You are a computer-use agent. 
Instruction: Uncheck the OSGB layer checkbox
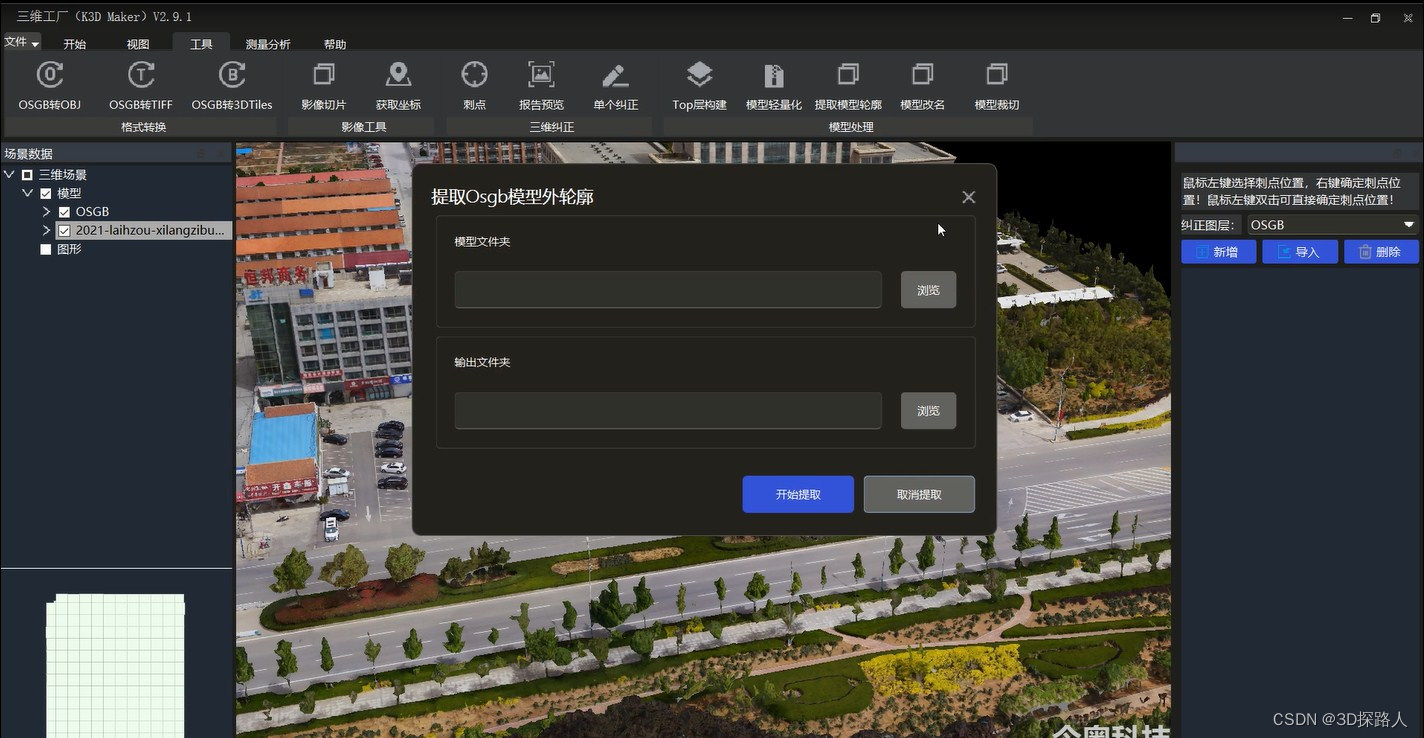click(x=64, y=212)
